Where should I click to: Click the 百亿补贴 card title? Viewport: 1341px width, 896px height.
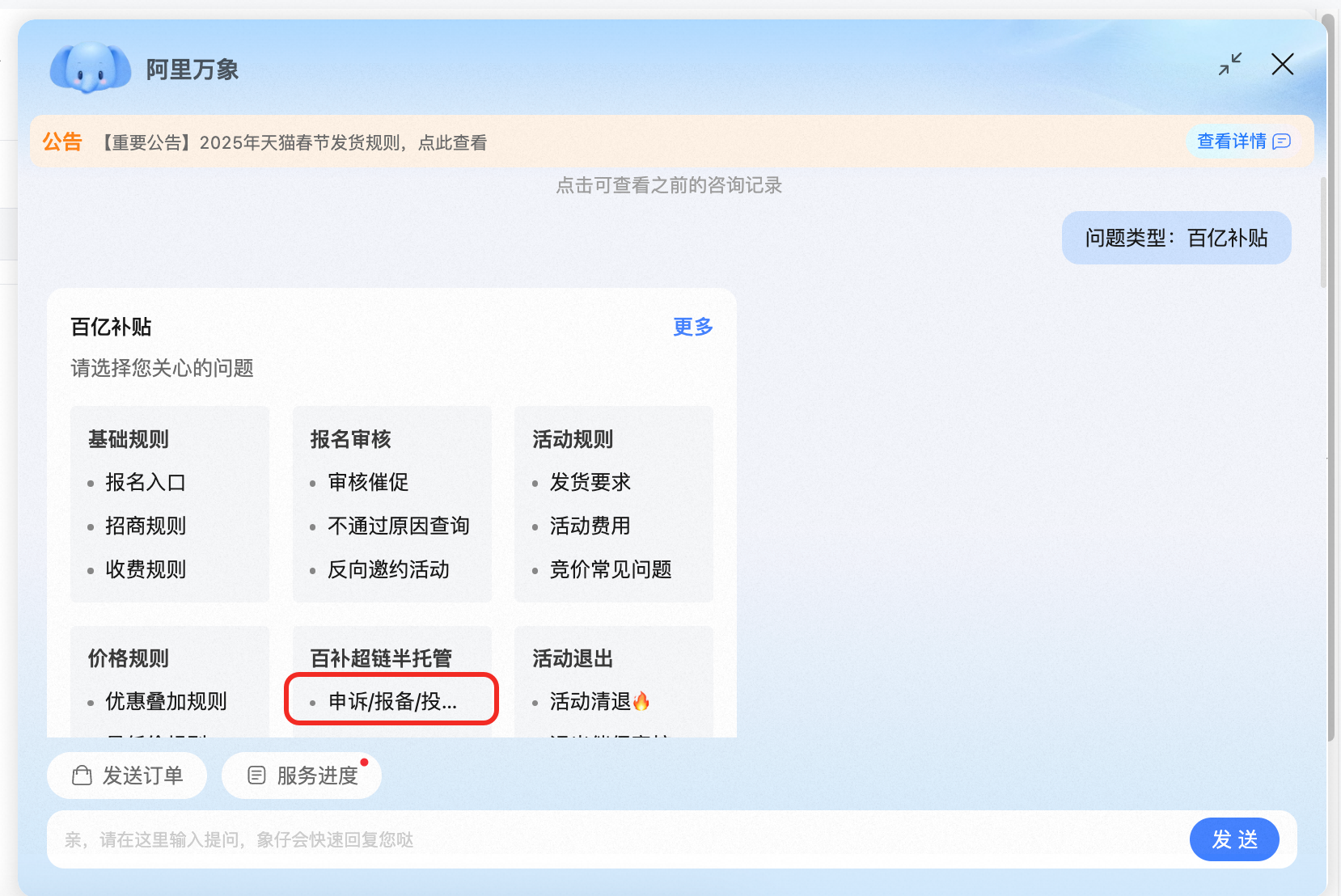pyautogui.click(x=112, y=327)
